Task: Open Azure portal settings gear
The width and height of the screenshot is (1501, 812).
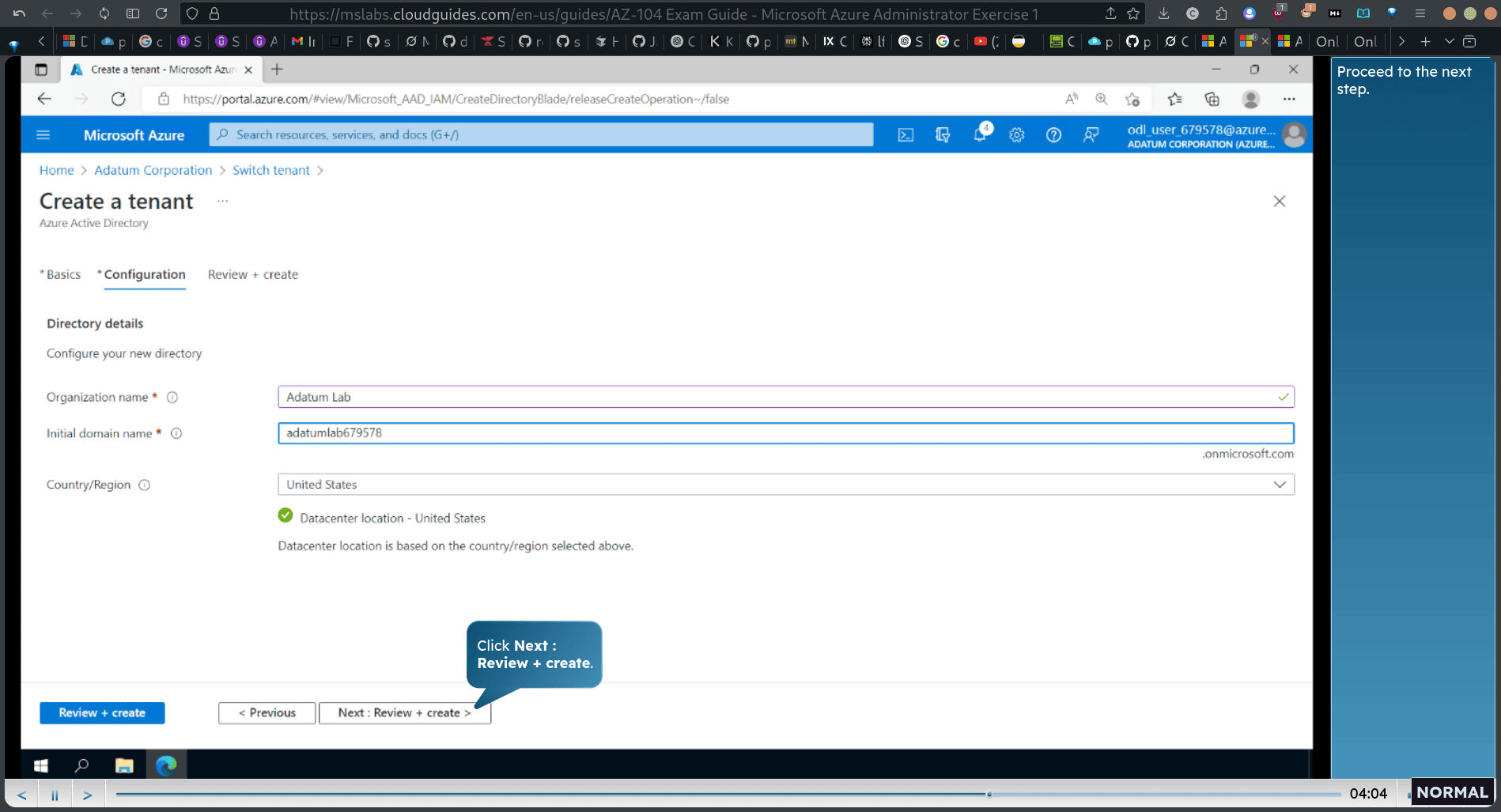Action: point(1017,135)
